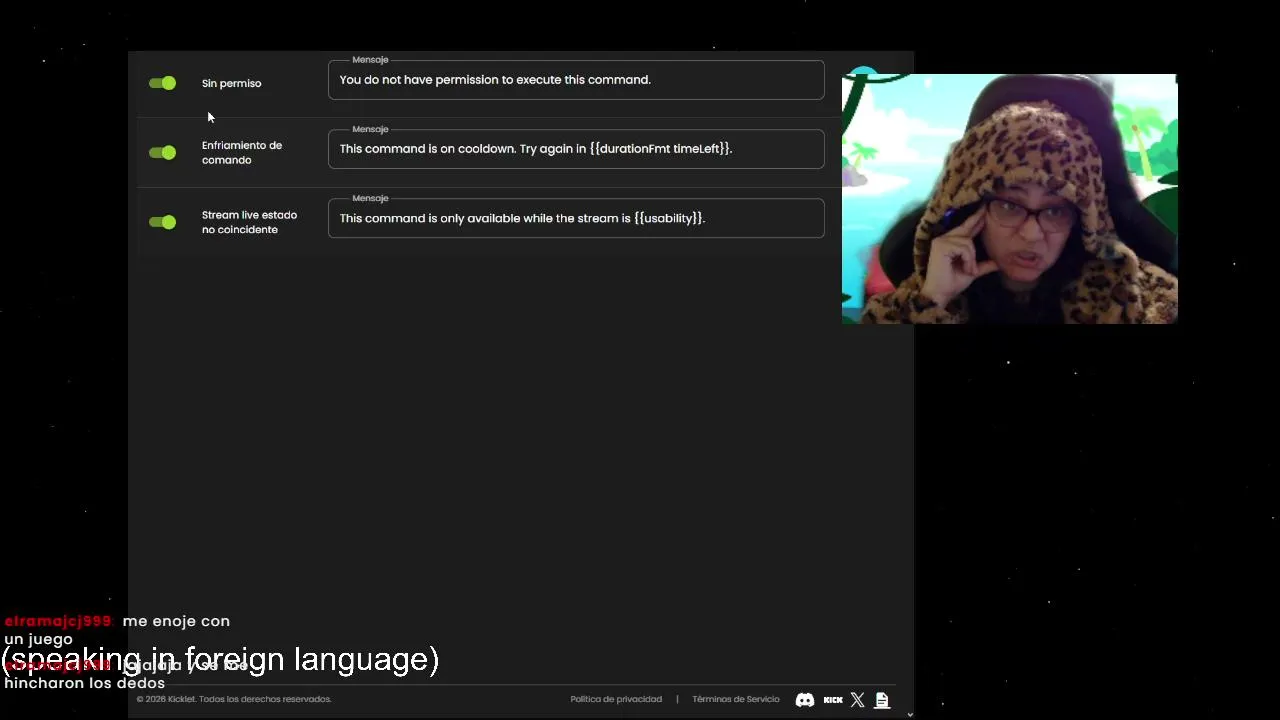
Task: Click the scrollbar down arrow
Action: coord(909,714)
